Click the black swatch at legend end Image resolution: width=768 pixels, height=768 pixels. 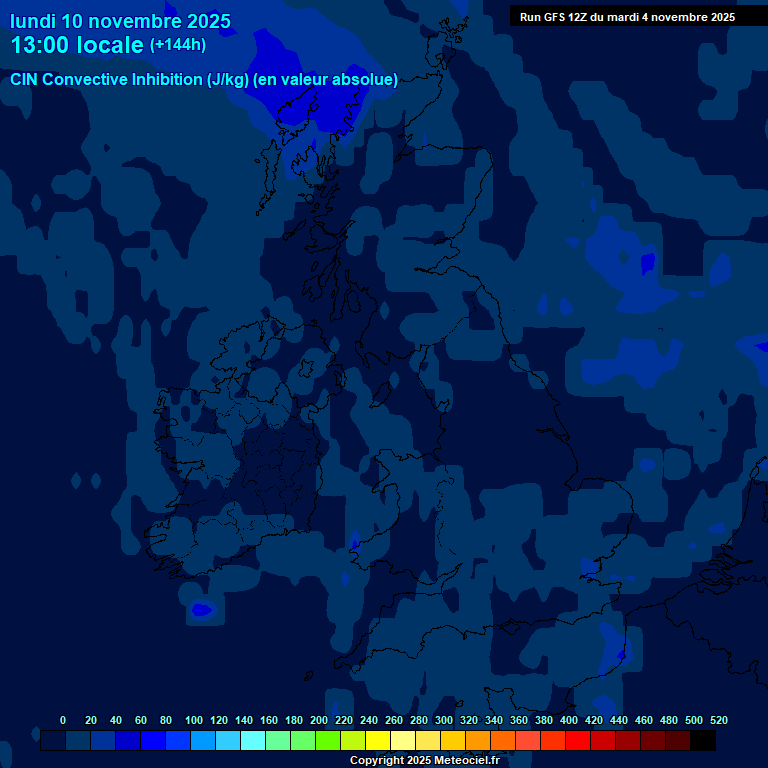[703, 741]
